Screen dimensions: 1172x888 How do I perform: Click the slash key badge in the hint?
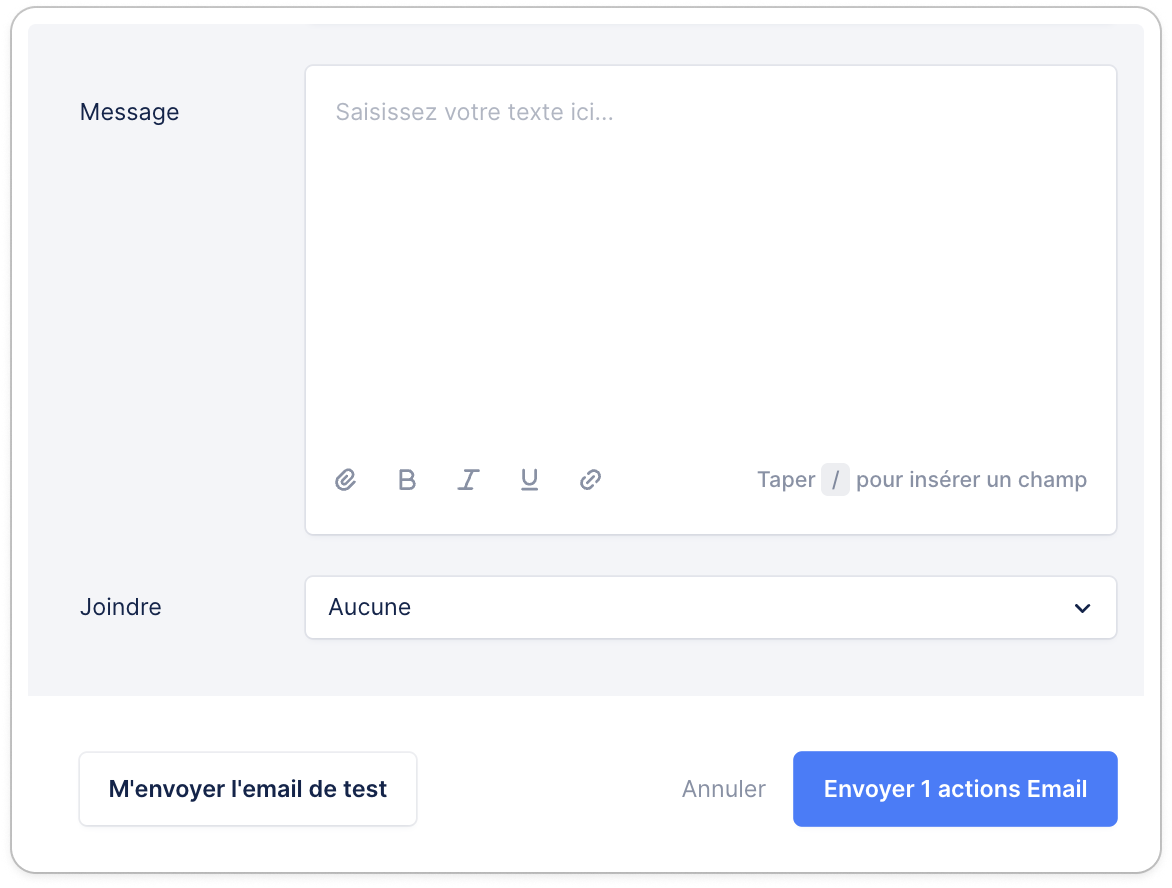pos(835,479)
